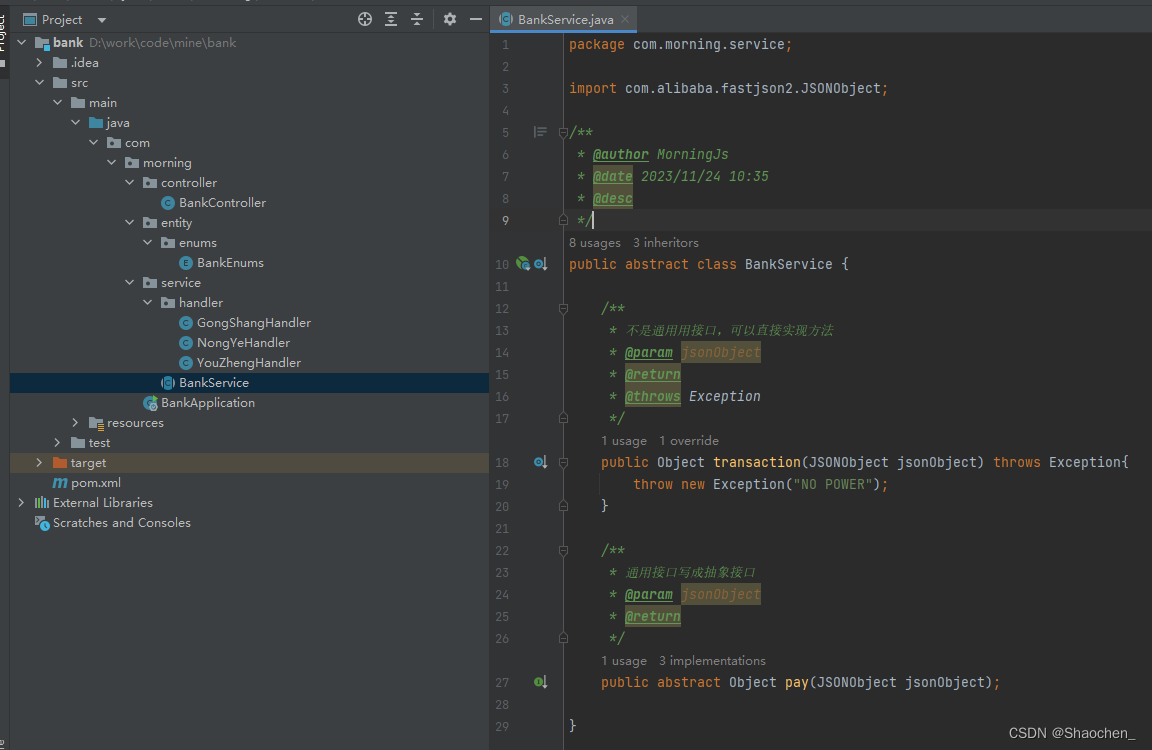Close the BankService.java tab
The width and height of the screenshot is (1152, 750).
[x=624, y=19]
